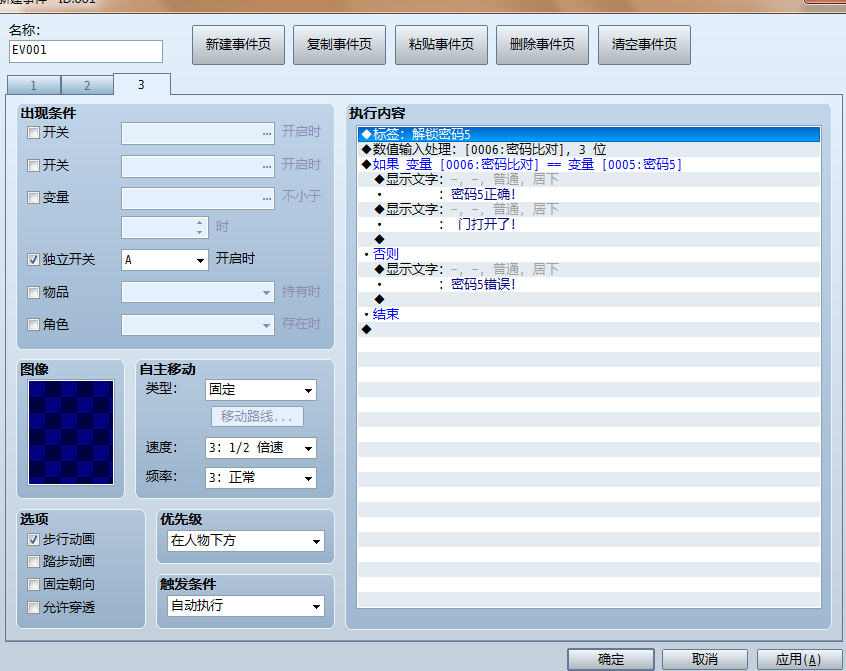
Task: Switch to event page tab 1
Action: click(33, 85)
